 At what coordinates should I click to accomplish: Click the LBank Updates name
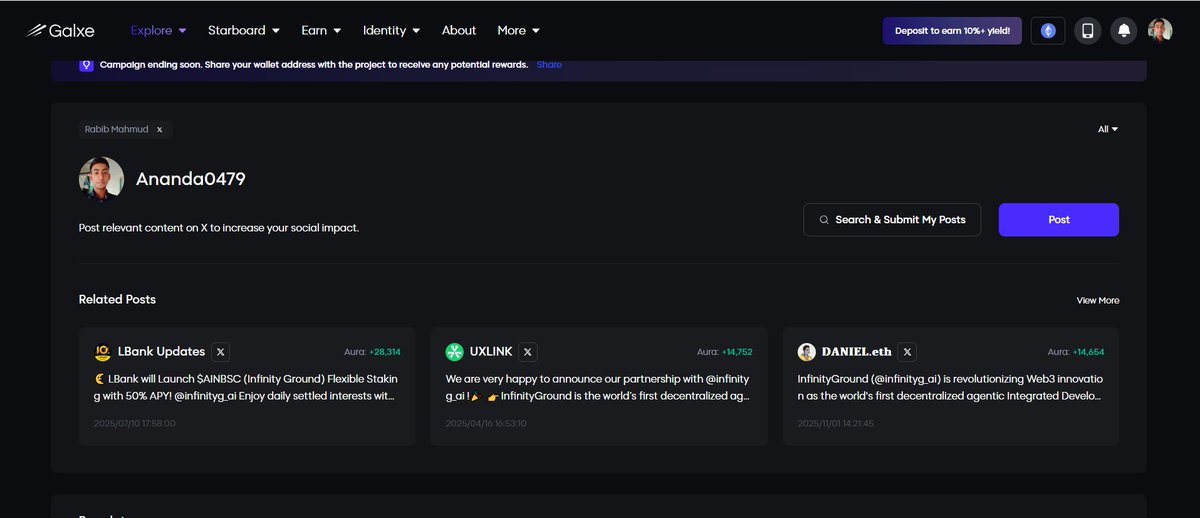pos(161,352)
